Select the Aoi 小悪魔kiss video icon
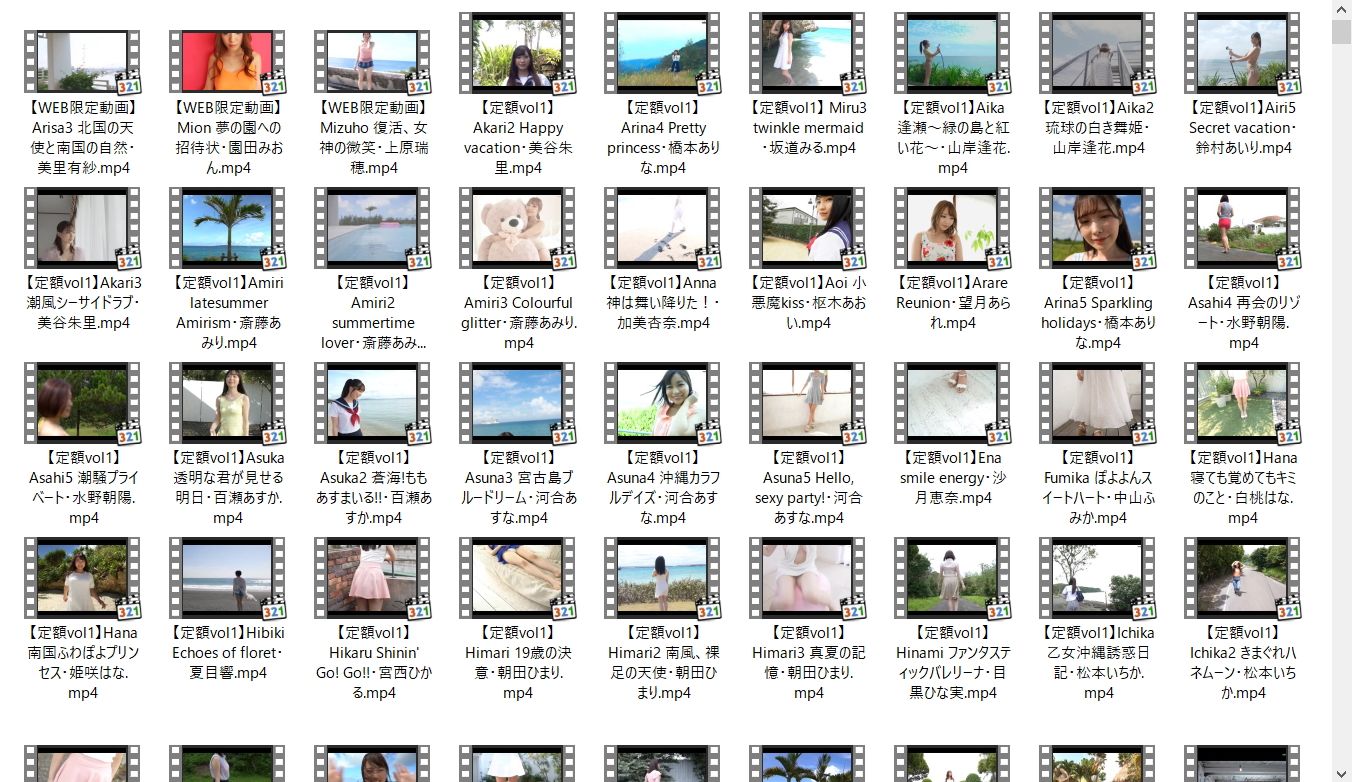The image size is (1352, 782). pos(807,228)
